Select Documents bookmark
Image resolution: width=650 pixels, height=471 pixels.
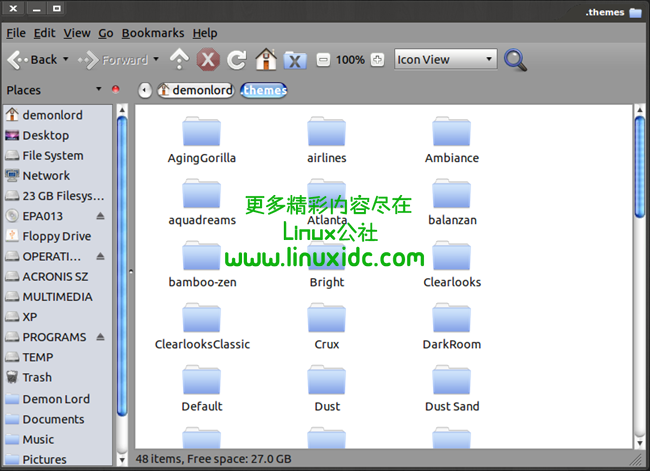[58, 419]
